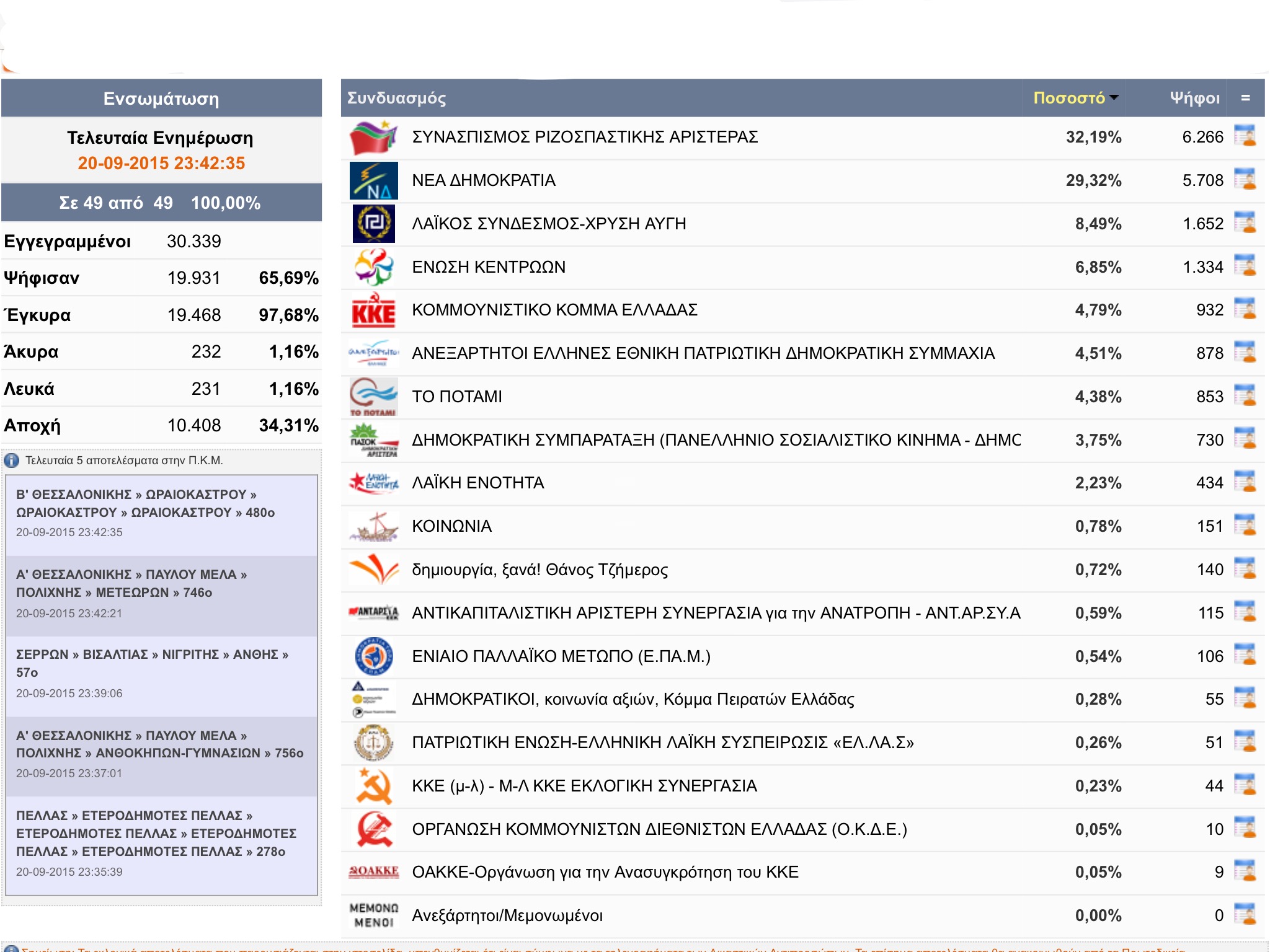Click the Ενσωμάτωση panel header
Image resolution: width=1270 pixels, height=952 pixels.
point(161,98)
